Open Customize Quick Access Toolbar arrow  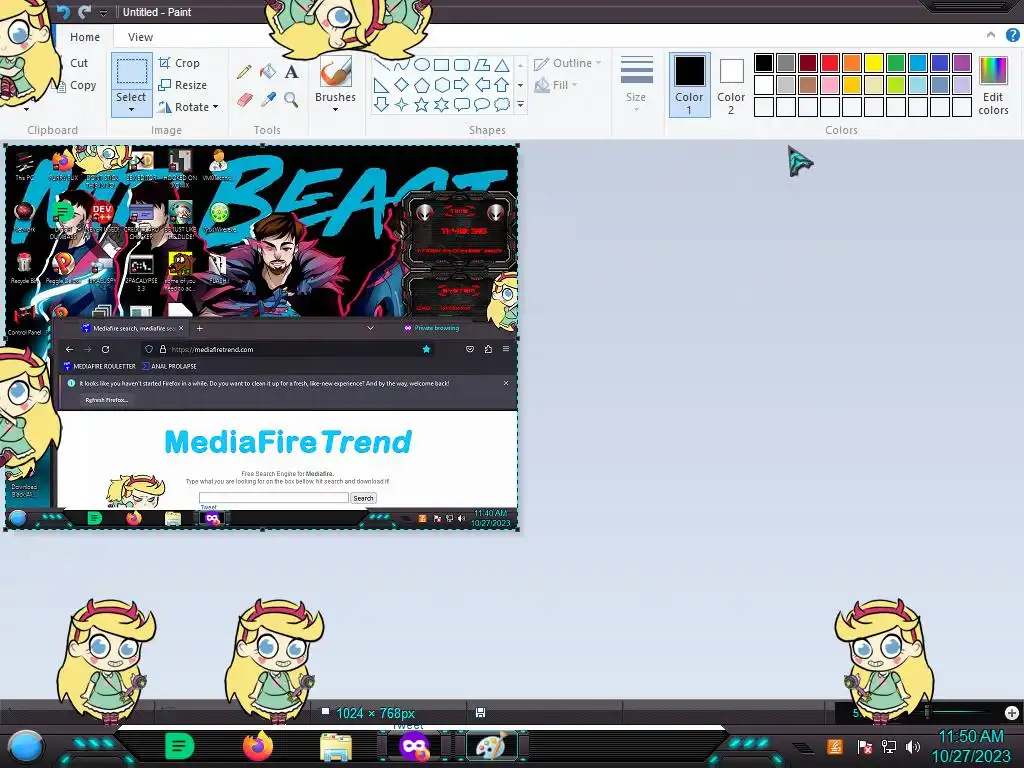point(103,12)
